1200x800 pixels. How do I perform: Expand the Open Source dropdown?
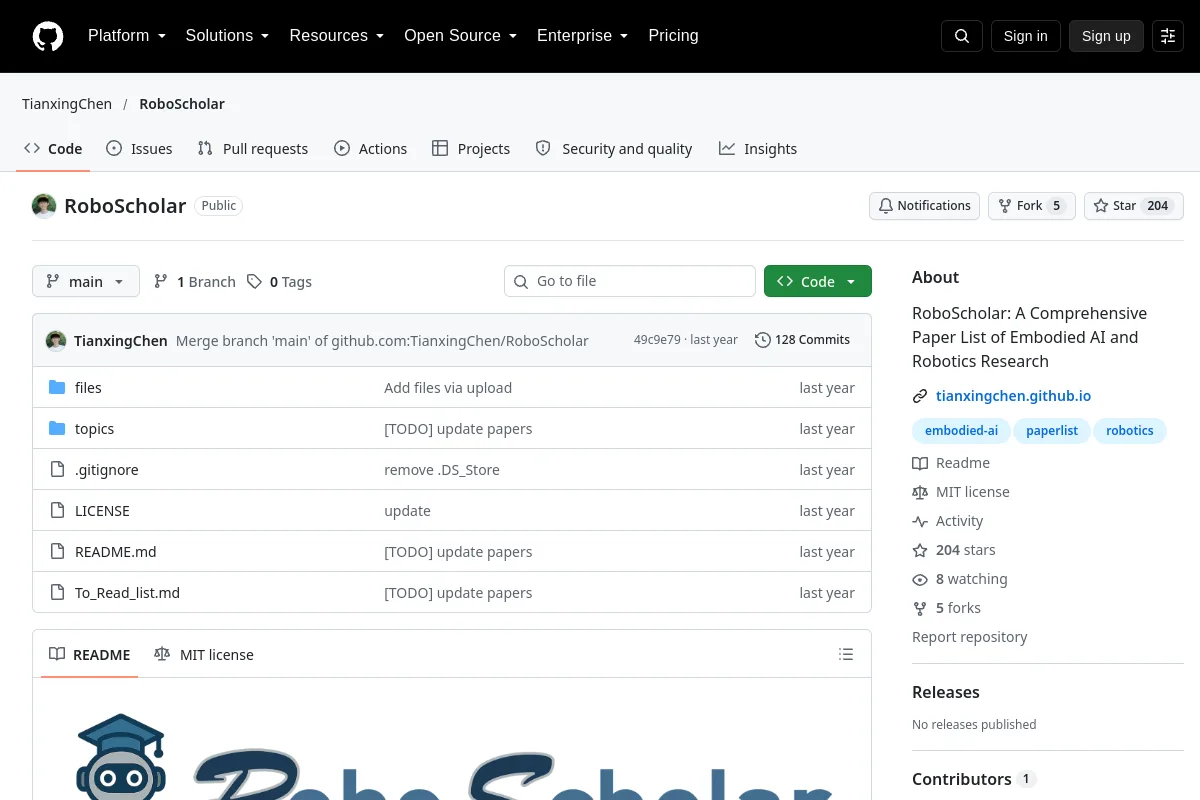pyautogui.click(x=460, y=36)
